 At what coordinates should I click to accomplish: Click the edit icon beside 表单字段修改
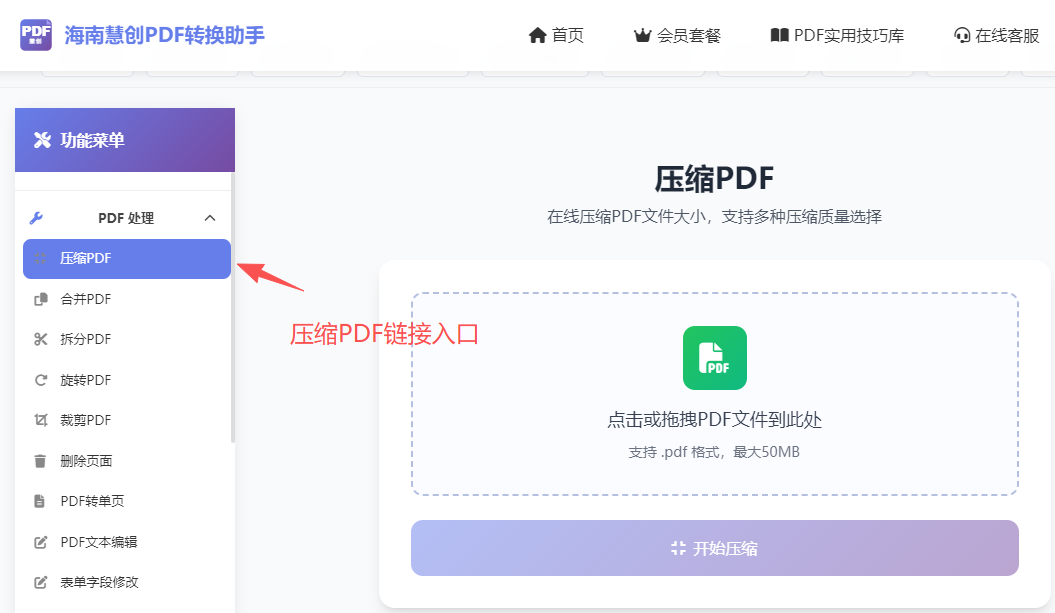coord(40,582)
